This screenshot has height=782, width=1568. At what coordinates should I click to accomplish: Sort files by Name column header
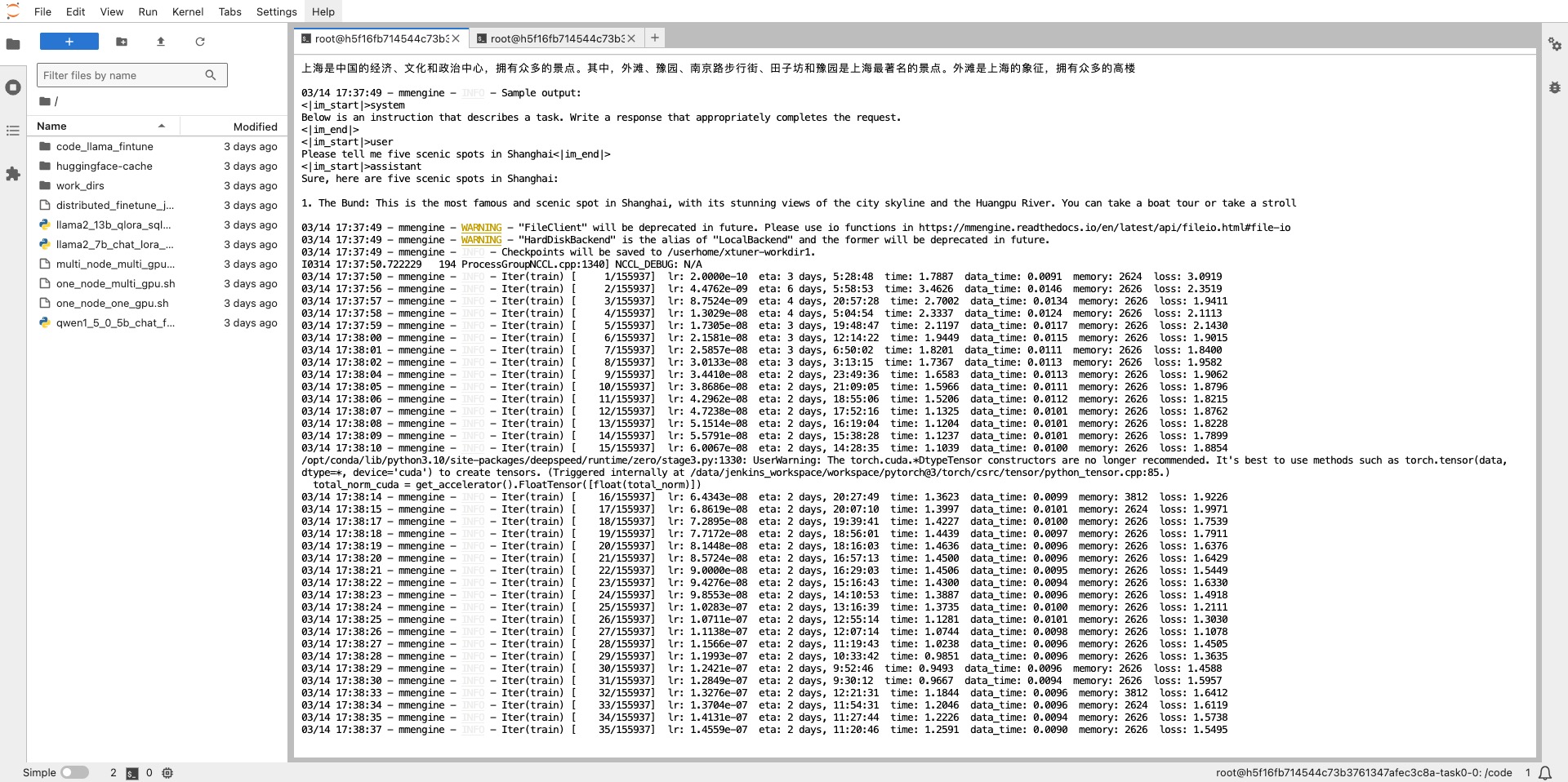pos(51,127)
